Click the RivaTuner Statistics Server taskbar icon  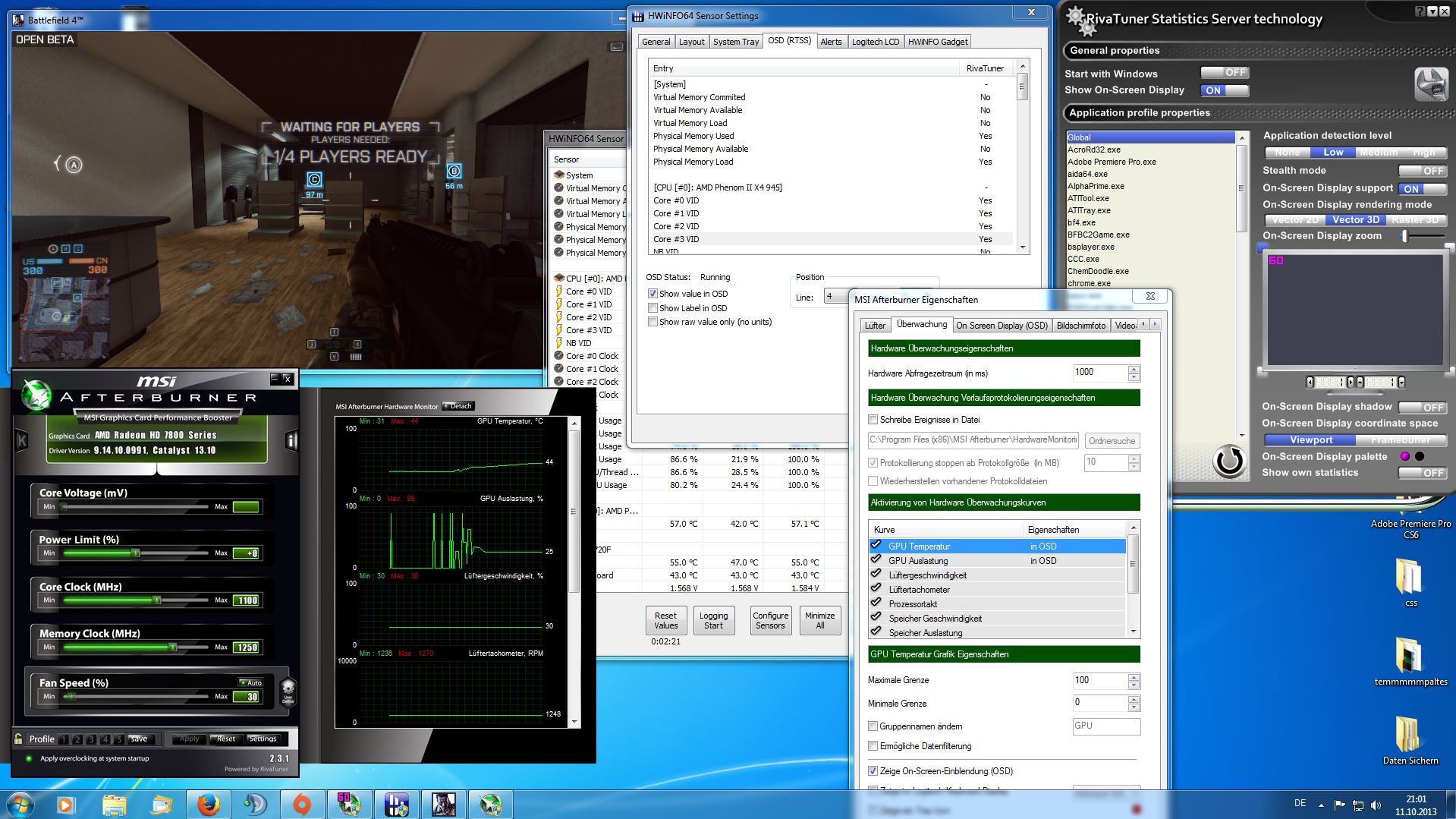point(349,805)
